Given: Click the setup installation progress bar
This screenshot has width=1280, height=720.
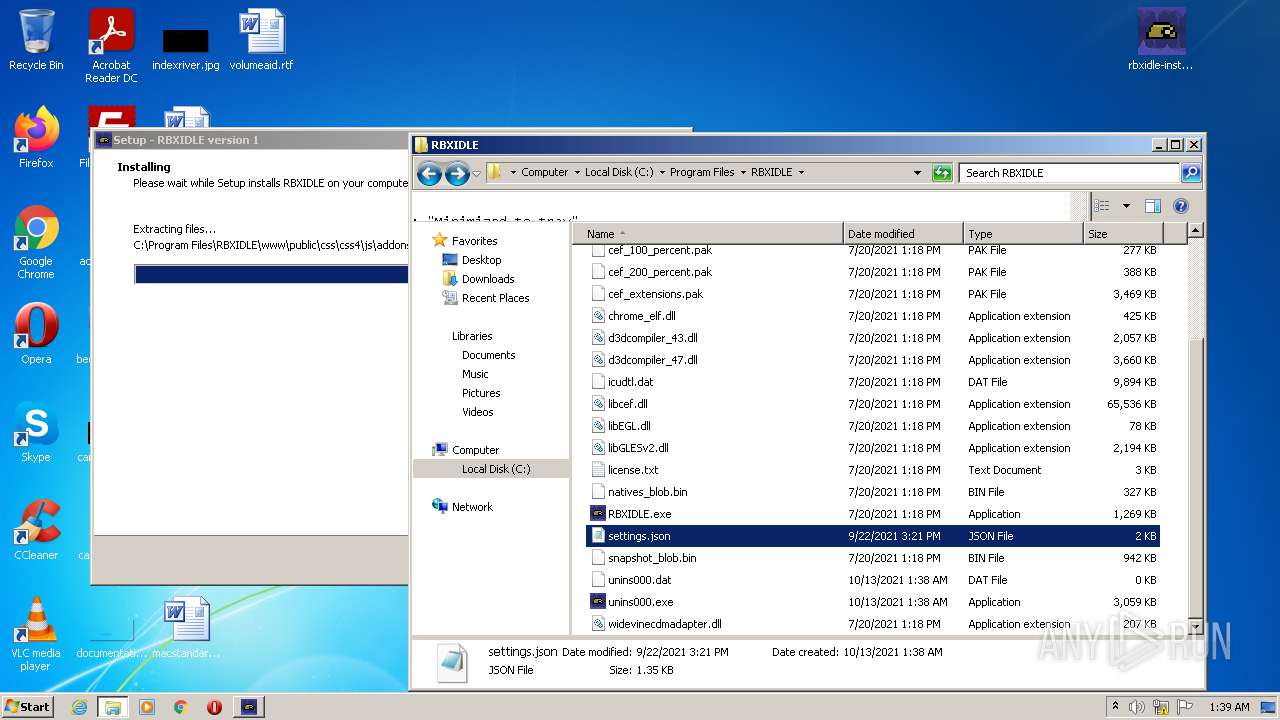Looking at the screenshot, I should click(271, 274).
